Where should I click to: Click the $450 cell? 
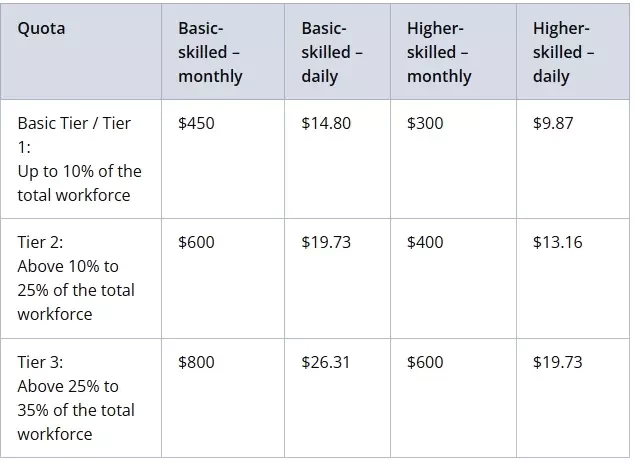223,159
